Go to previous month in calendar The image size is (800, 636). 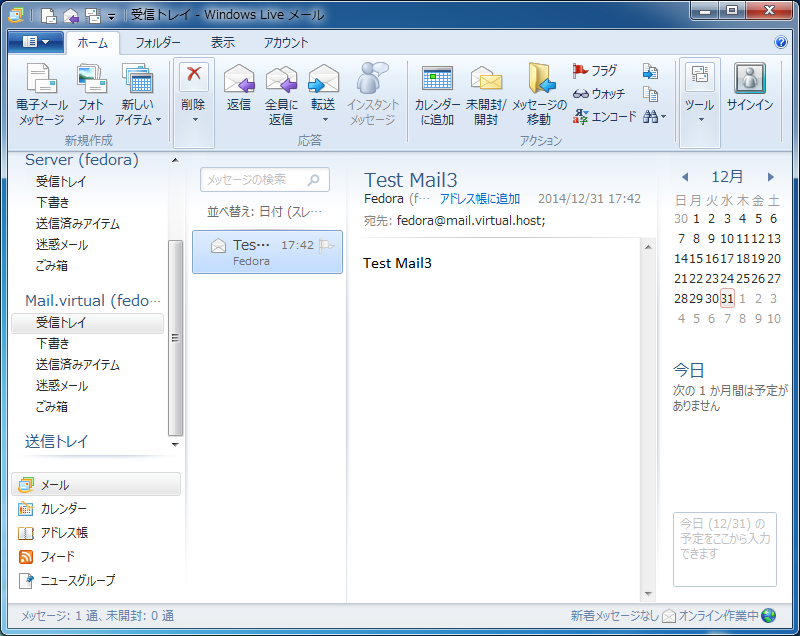(685, 177)
